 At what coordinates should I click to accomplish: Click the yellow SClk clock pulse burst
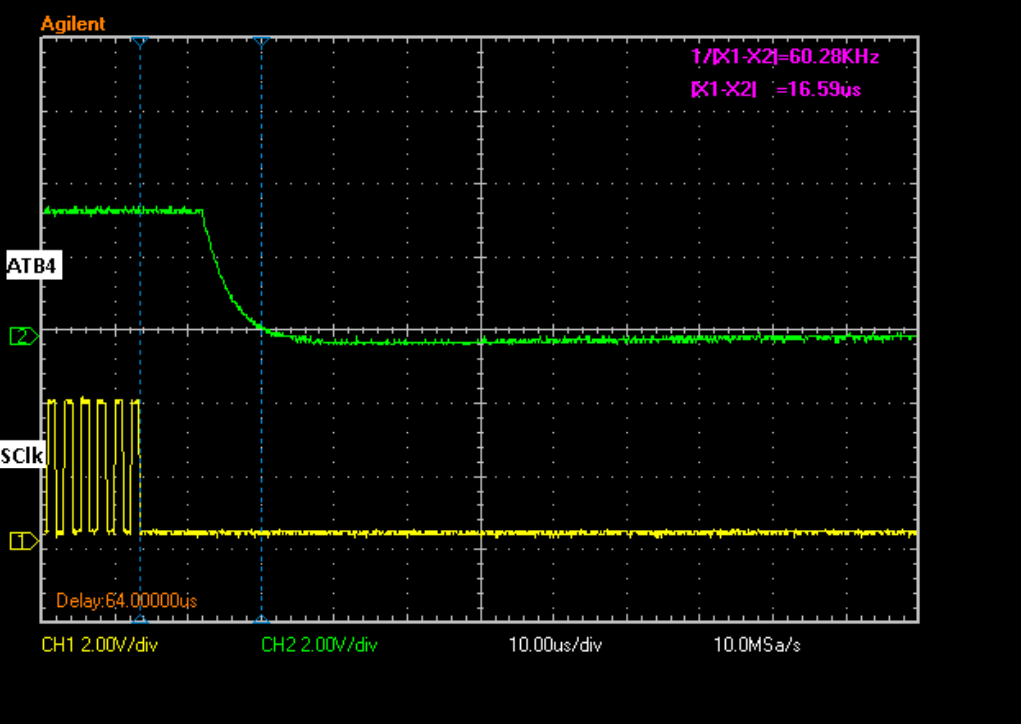(x=92, y=466)
